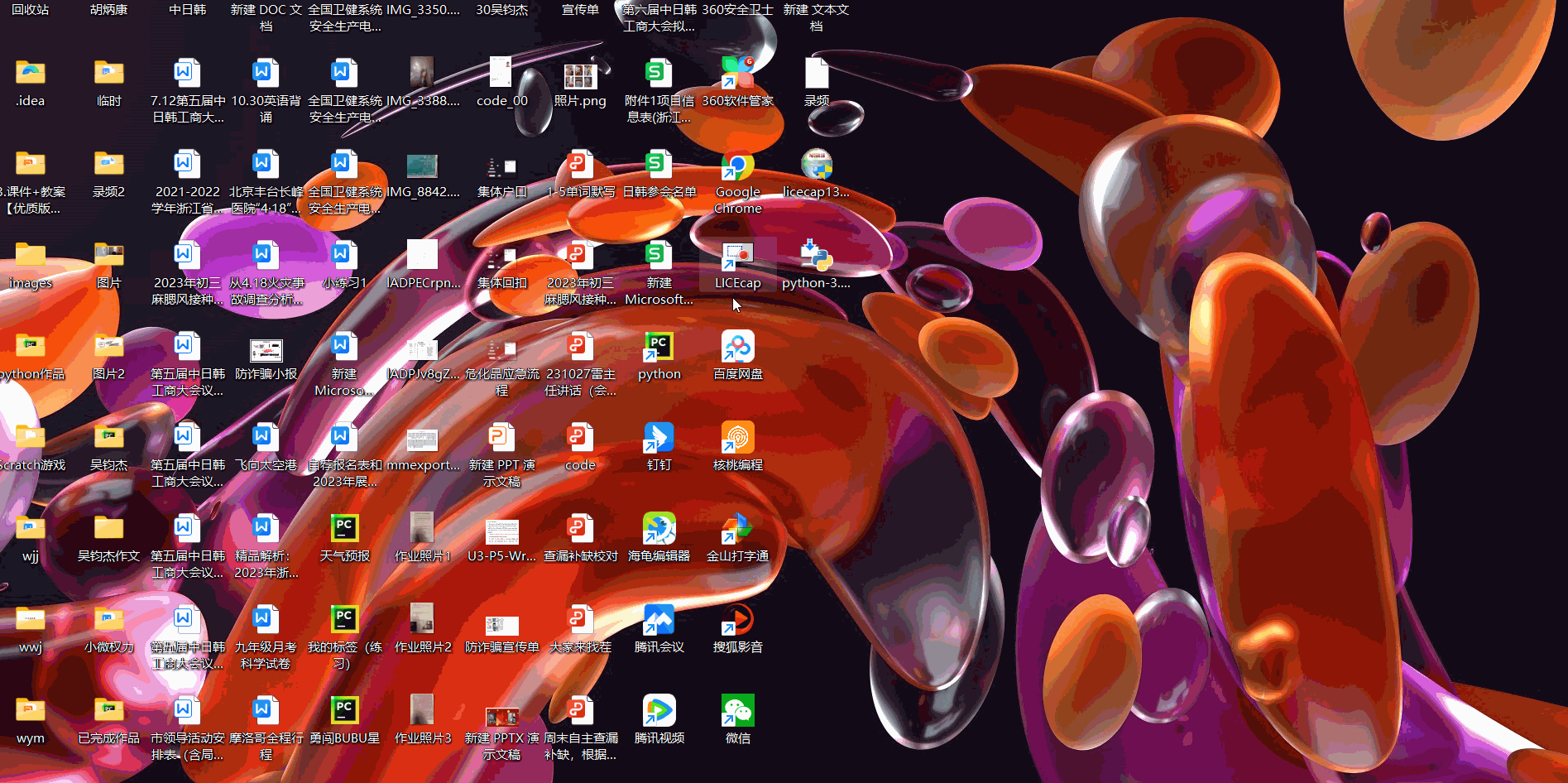This screenshot has width=1568, height=783.
Task: Open the 金山打字通 typing app
Action: (x=737, y=530)
